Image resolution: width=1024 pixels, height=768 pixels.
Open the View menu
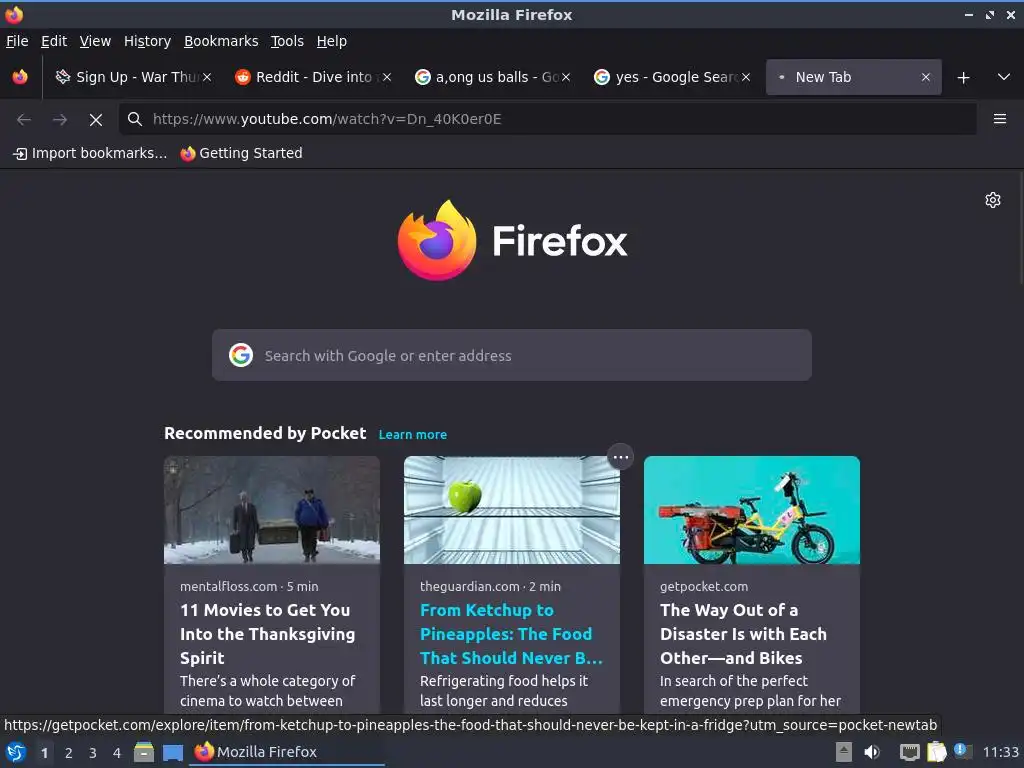point(95,41)
